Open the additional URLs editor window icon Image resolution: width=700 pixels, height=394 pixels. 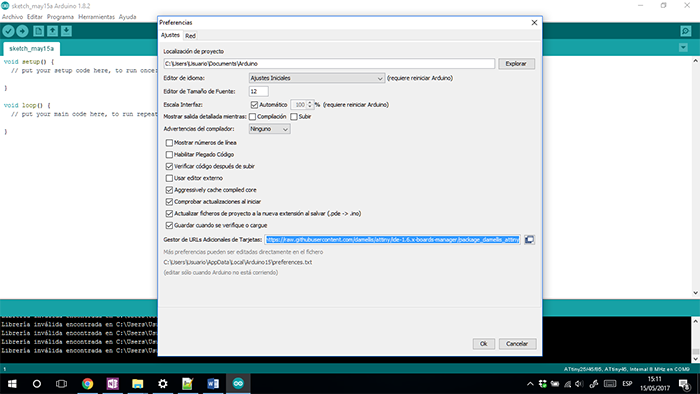pos(529,240)
